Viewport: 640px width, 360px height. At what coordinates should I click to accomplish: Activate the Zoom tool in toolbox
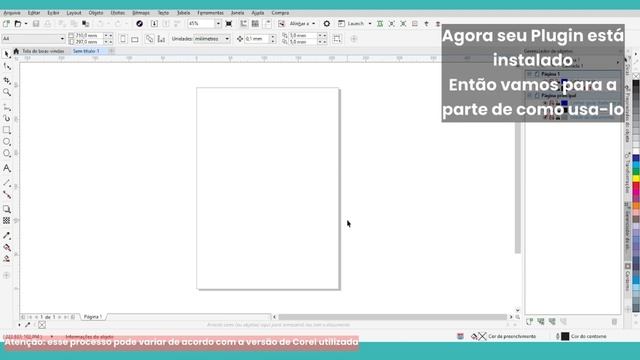(x=7, y=93)
